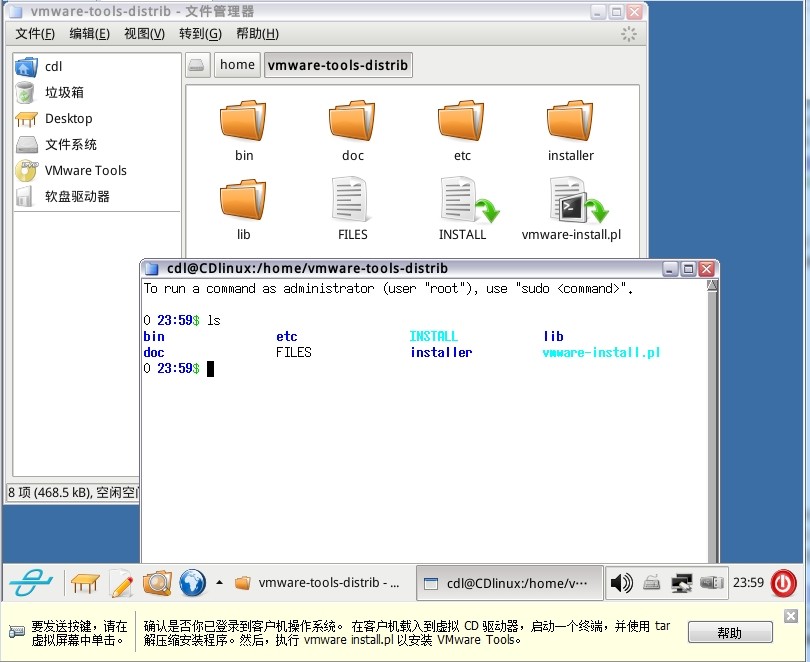Screen dimensions: 810x662
Task: Click the battery tray icon
Action: pos(711,583)
